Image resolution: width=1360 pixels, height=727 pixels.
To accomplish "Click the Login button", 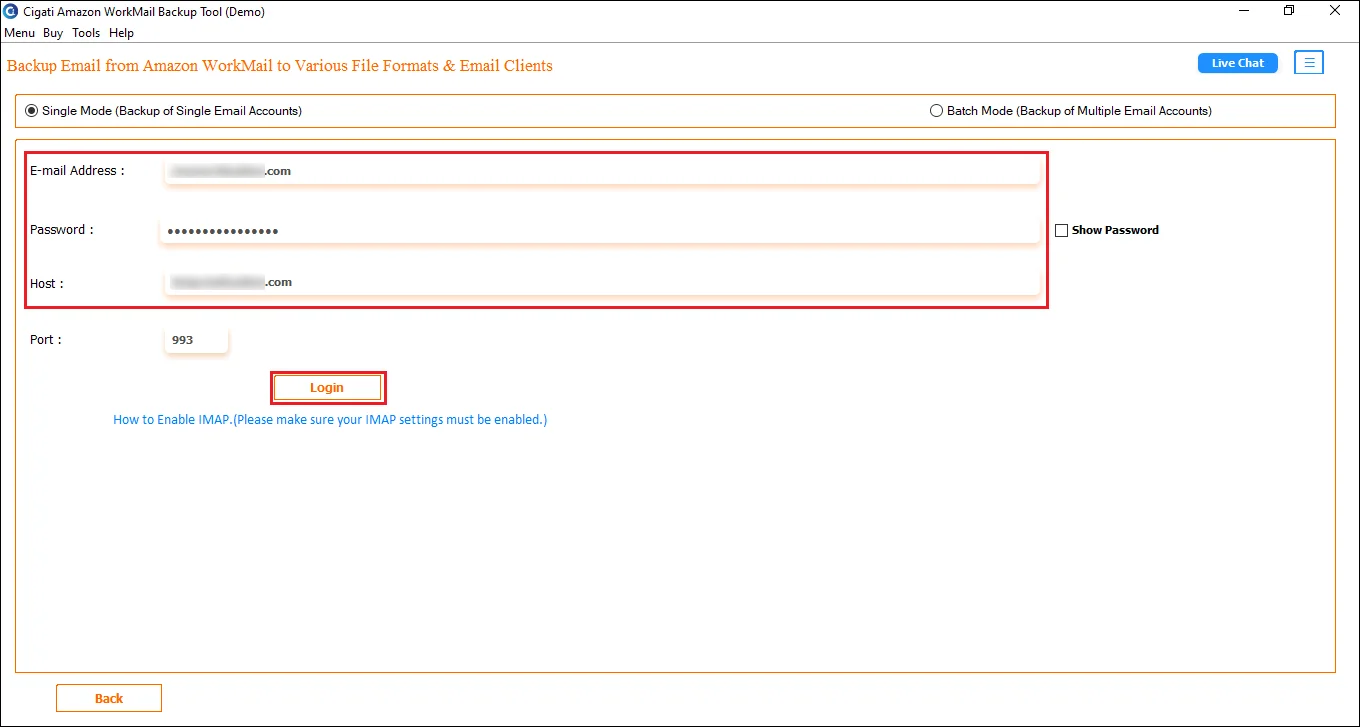I will click(327, 388).
